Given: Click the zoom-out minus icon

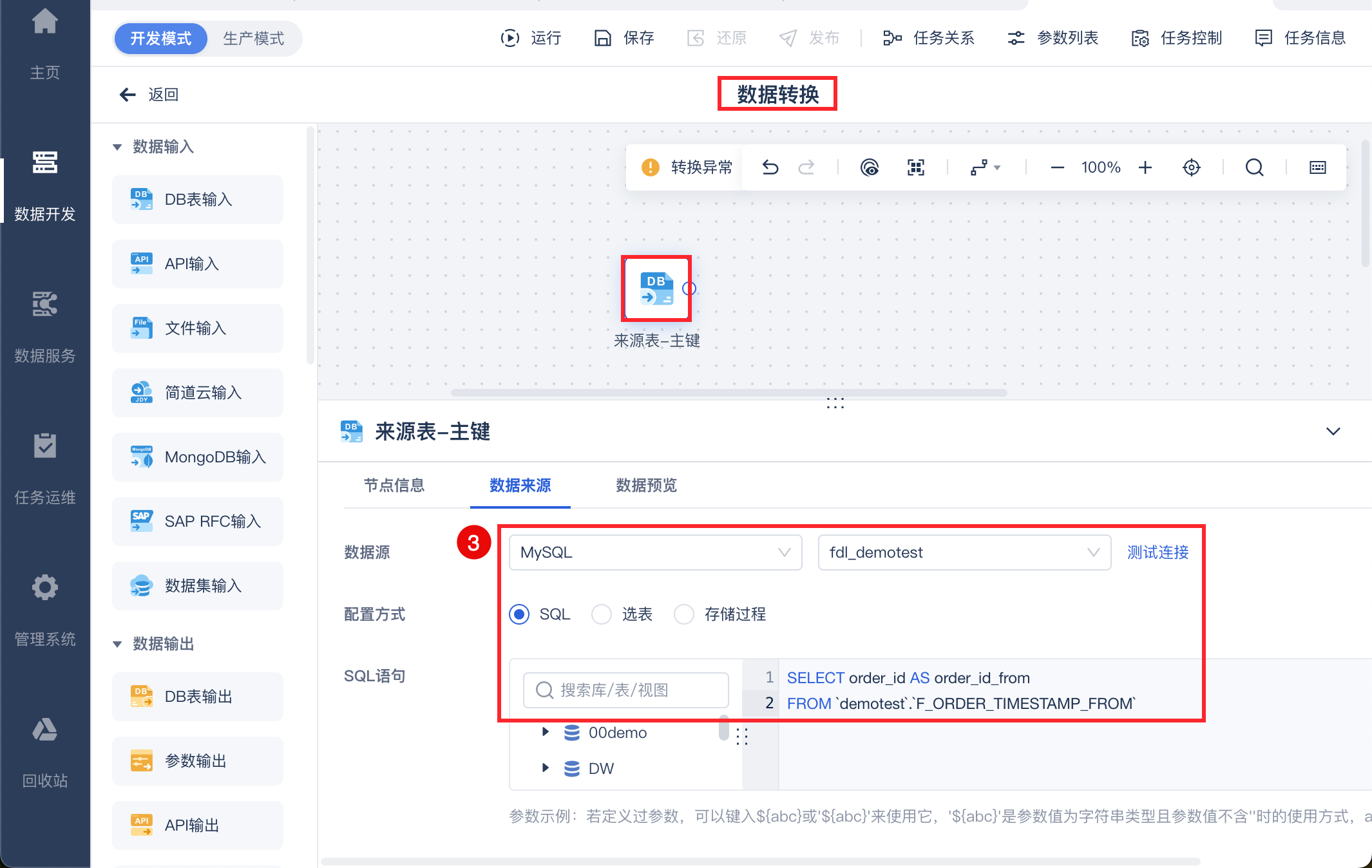Looking at the screenshot, I should (1057, 168).
